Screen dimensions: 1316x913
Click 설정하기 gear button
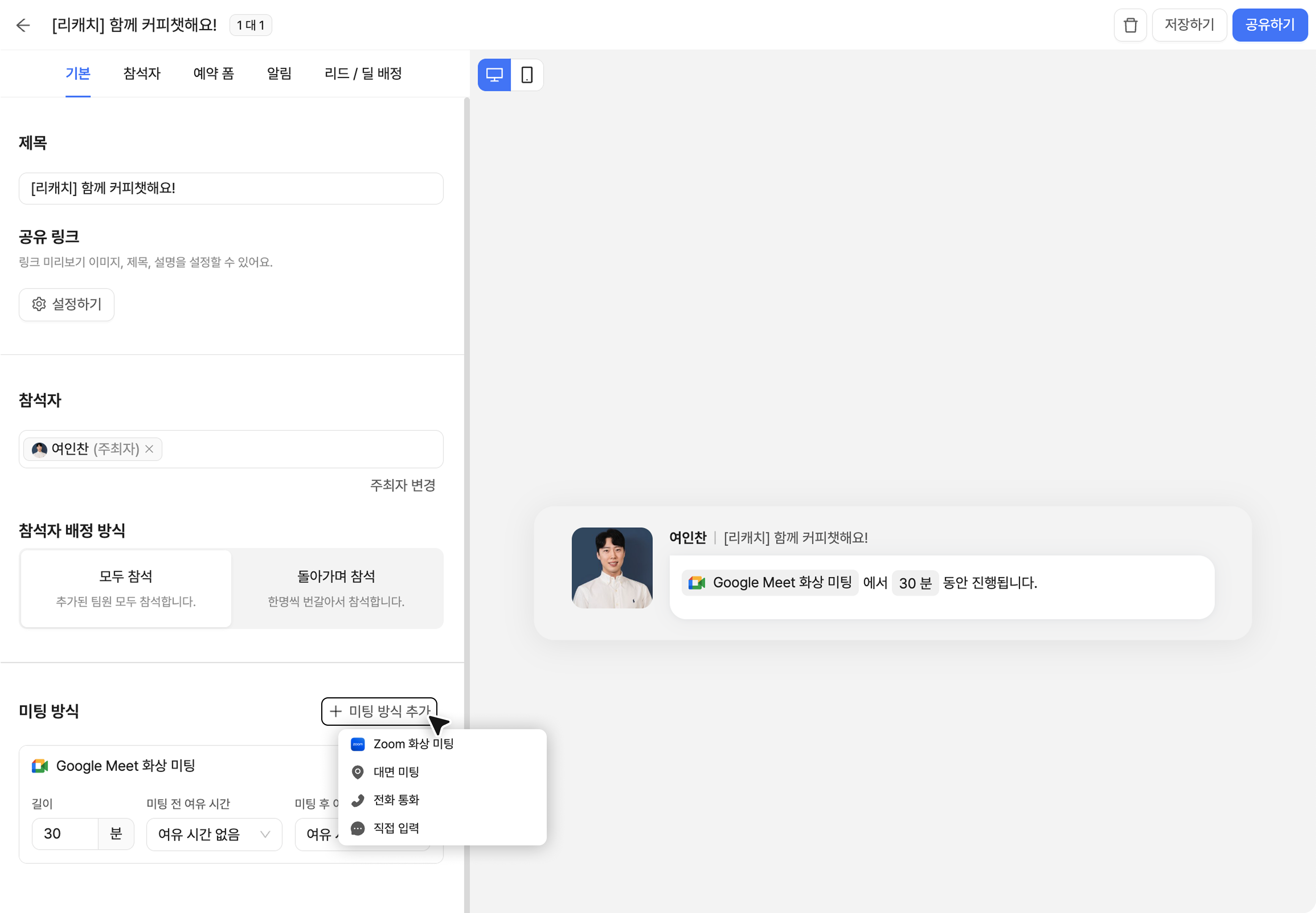point(66,304)
